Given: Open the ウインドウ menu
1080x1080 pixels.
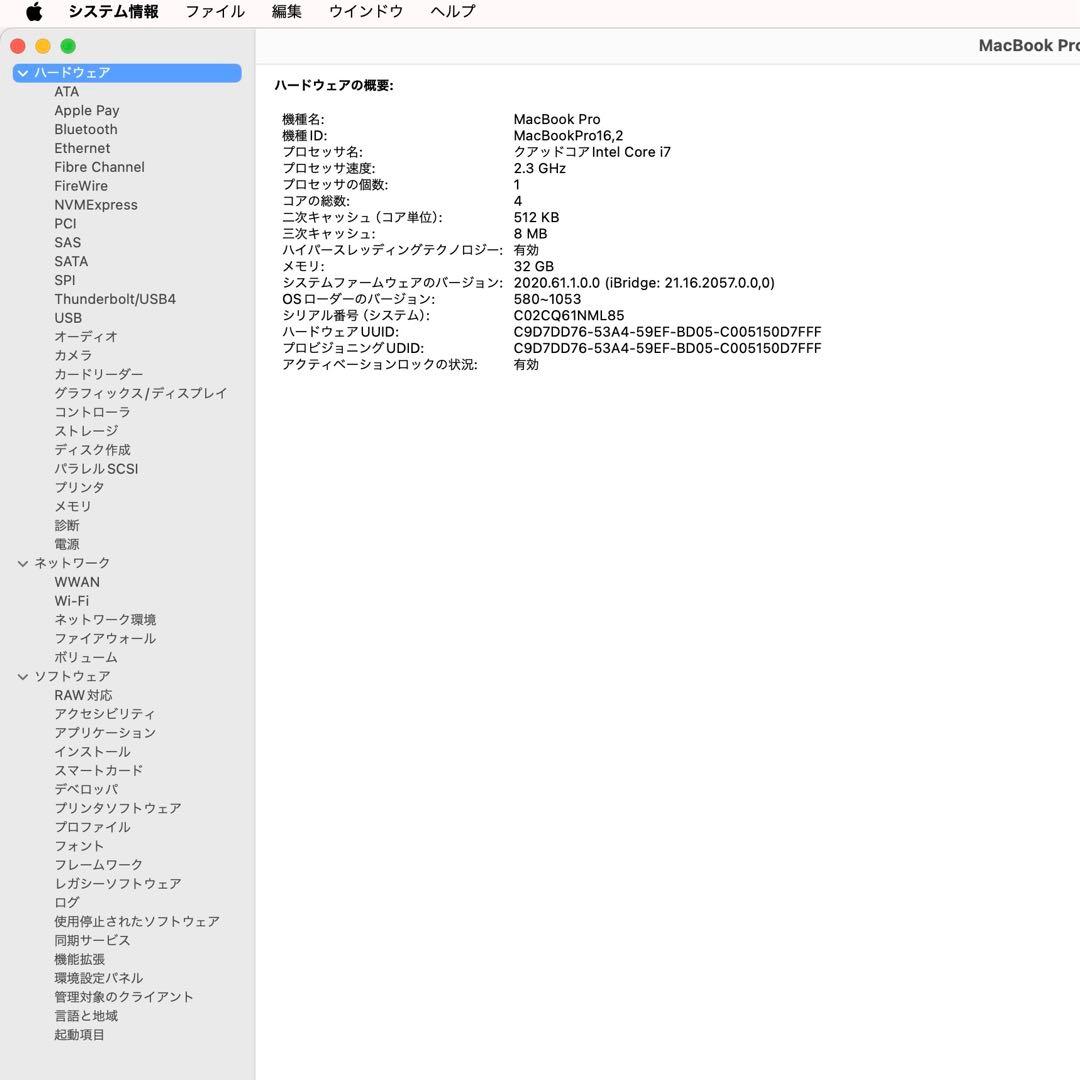Looking at the screenshot, I should click(x=366, y=11).
